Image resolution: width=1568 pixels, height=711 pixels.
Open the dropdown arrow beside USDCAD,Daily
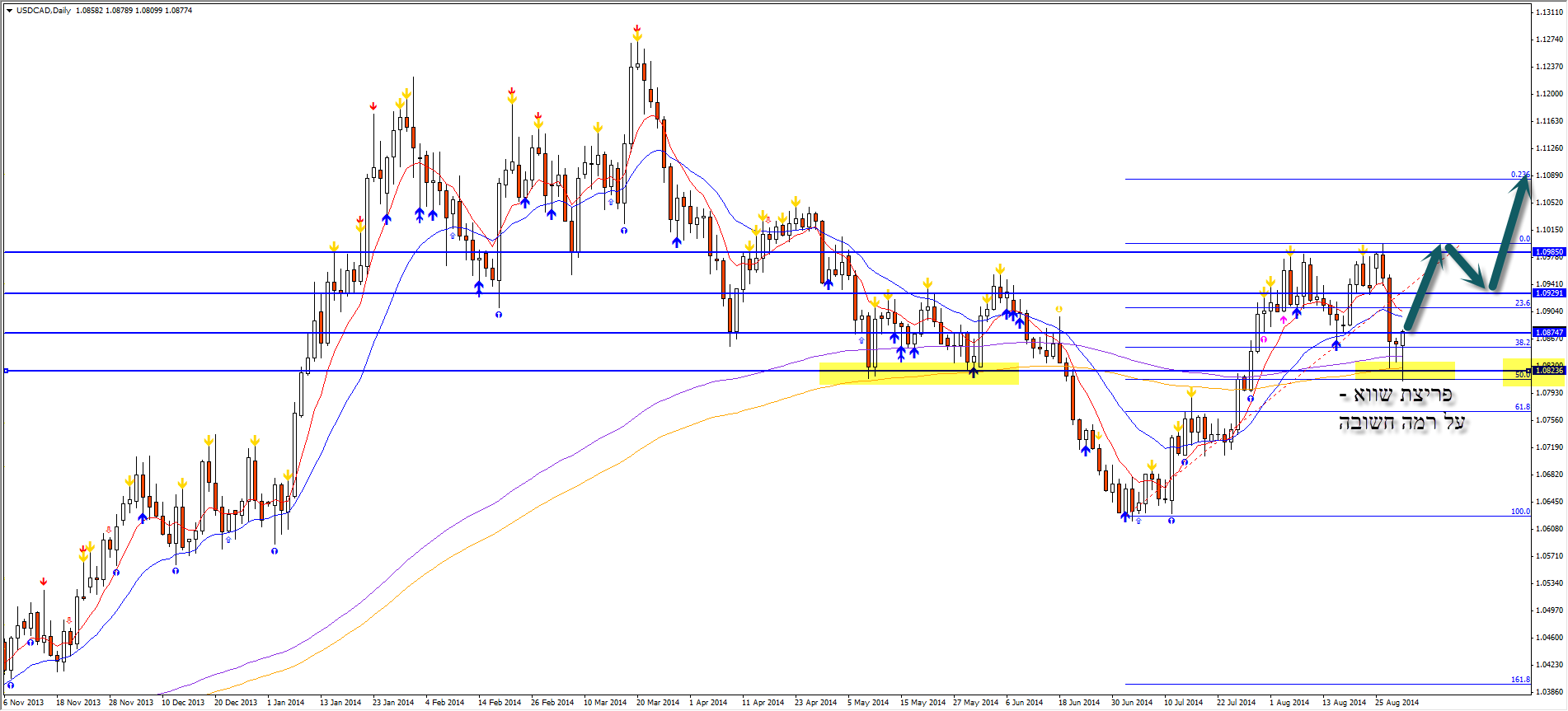tap(9, 11)
